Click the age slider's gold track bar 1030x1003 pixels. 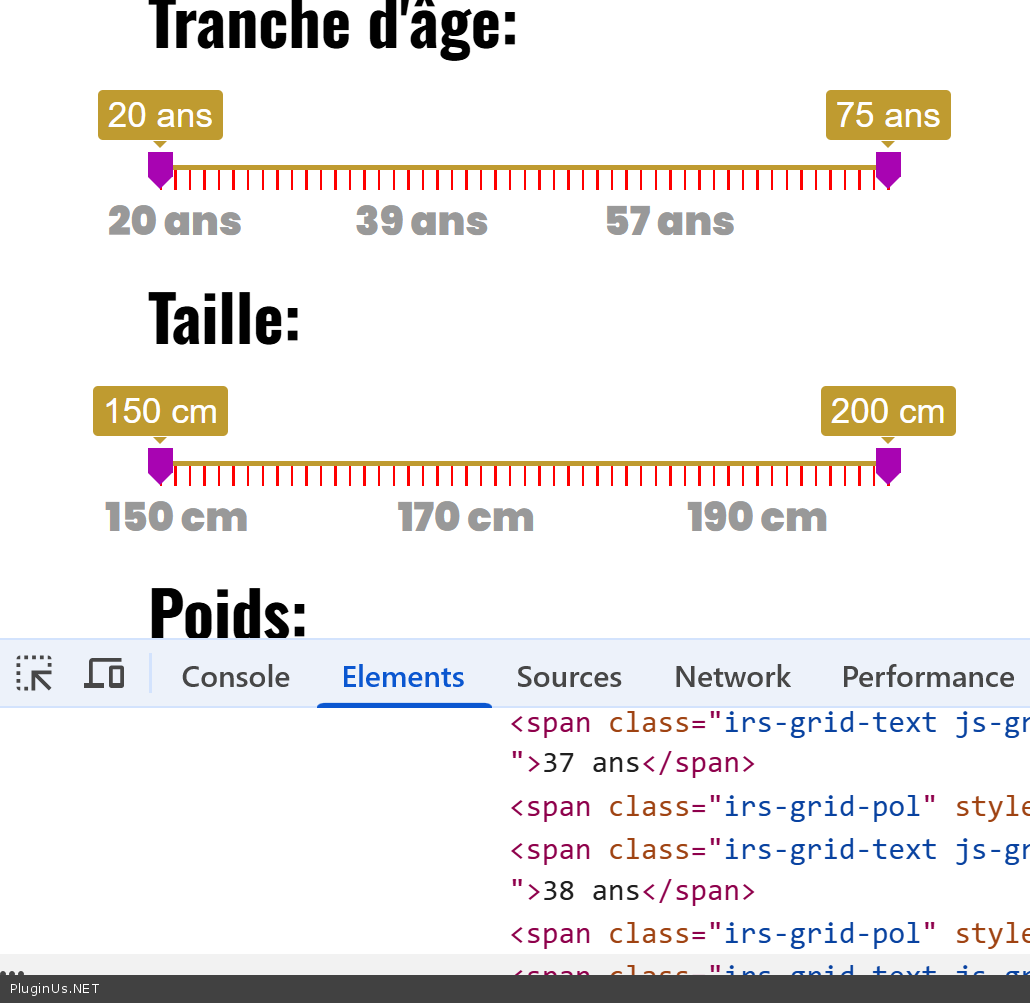tap(520, 166)
